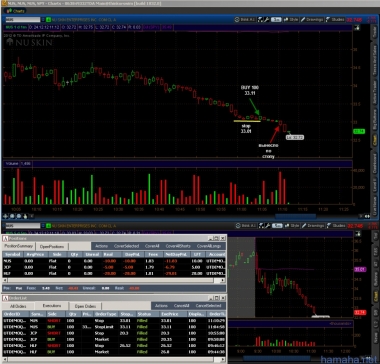380x364 pixels.
Task: Open Actions menu in Positions window
Action: tap(101, 246)
